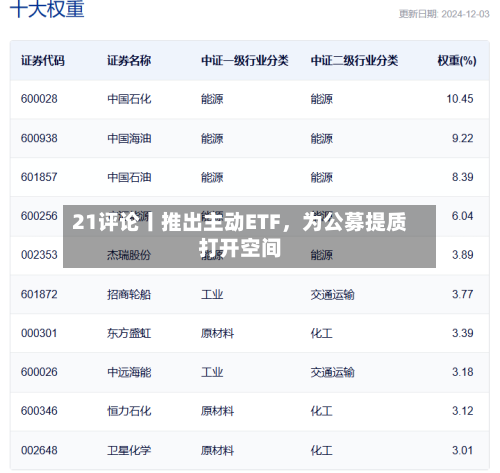Select stock code 600256
Screen dimensions: 500x473
click(39, 216)
